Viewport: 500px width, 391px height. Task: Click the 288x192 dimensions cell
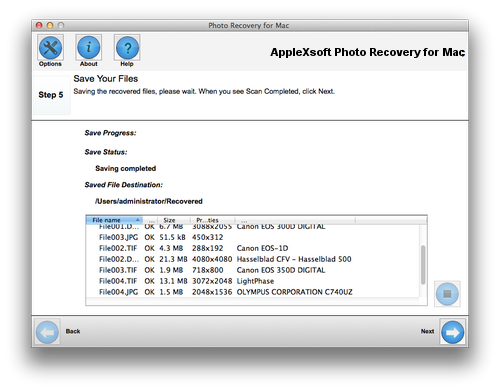pyautogui.click(x=208, y=248)
